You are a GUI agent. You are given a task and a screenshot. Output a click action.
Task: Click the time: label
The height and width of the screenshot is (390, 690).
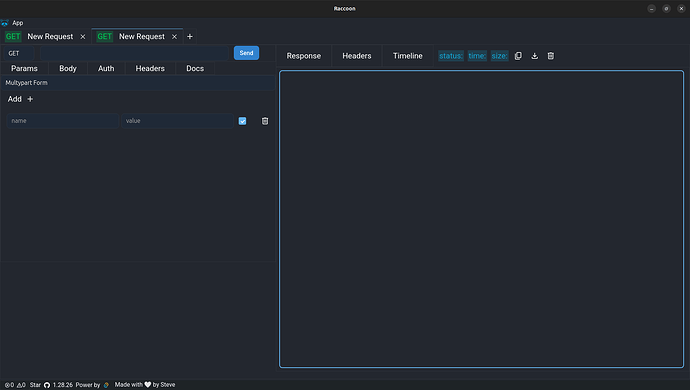477,56
